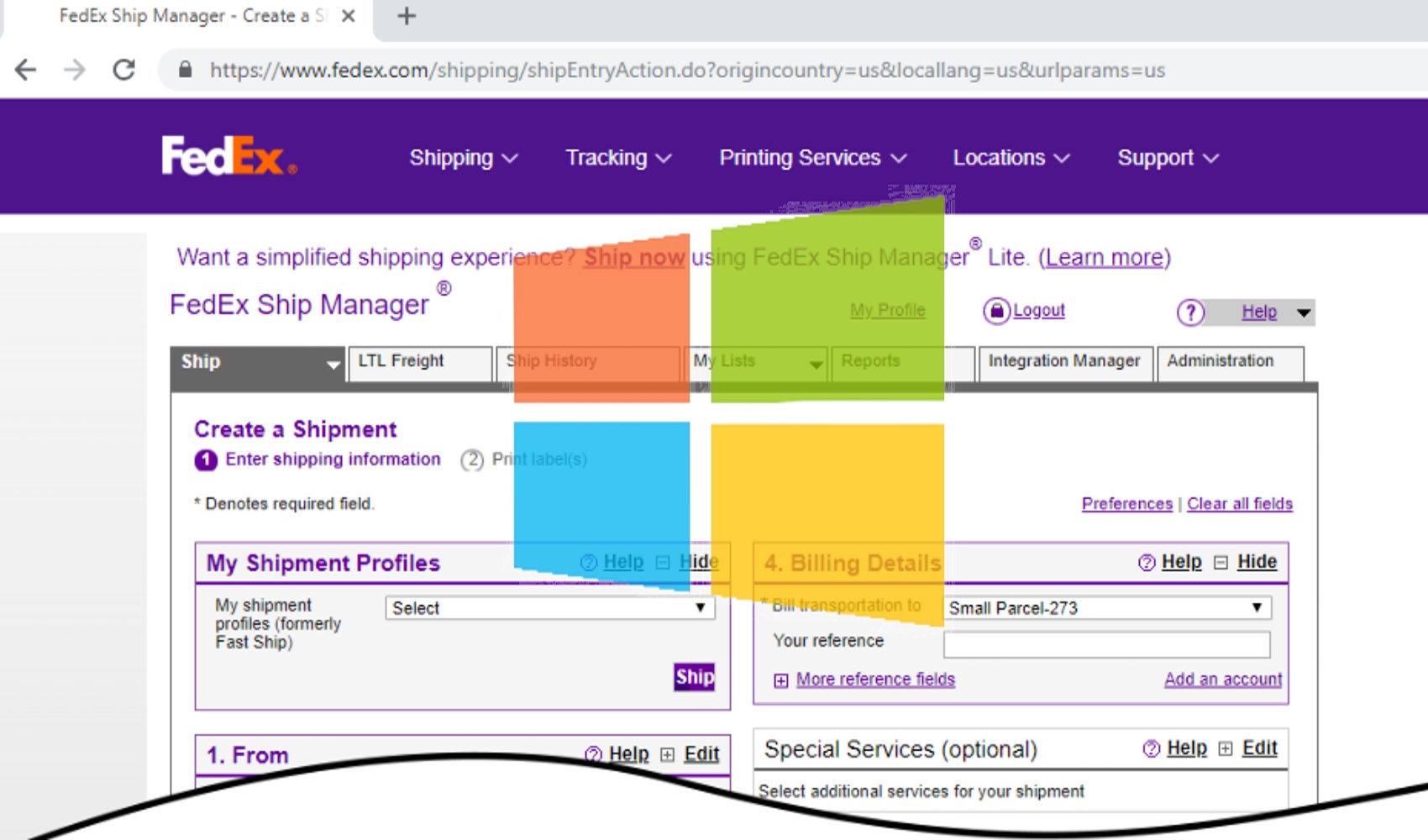Viewport: 1428px width, 840px height.
Task: Click the Help link in Billing Details header
Action: [1182, 561]
